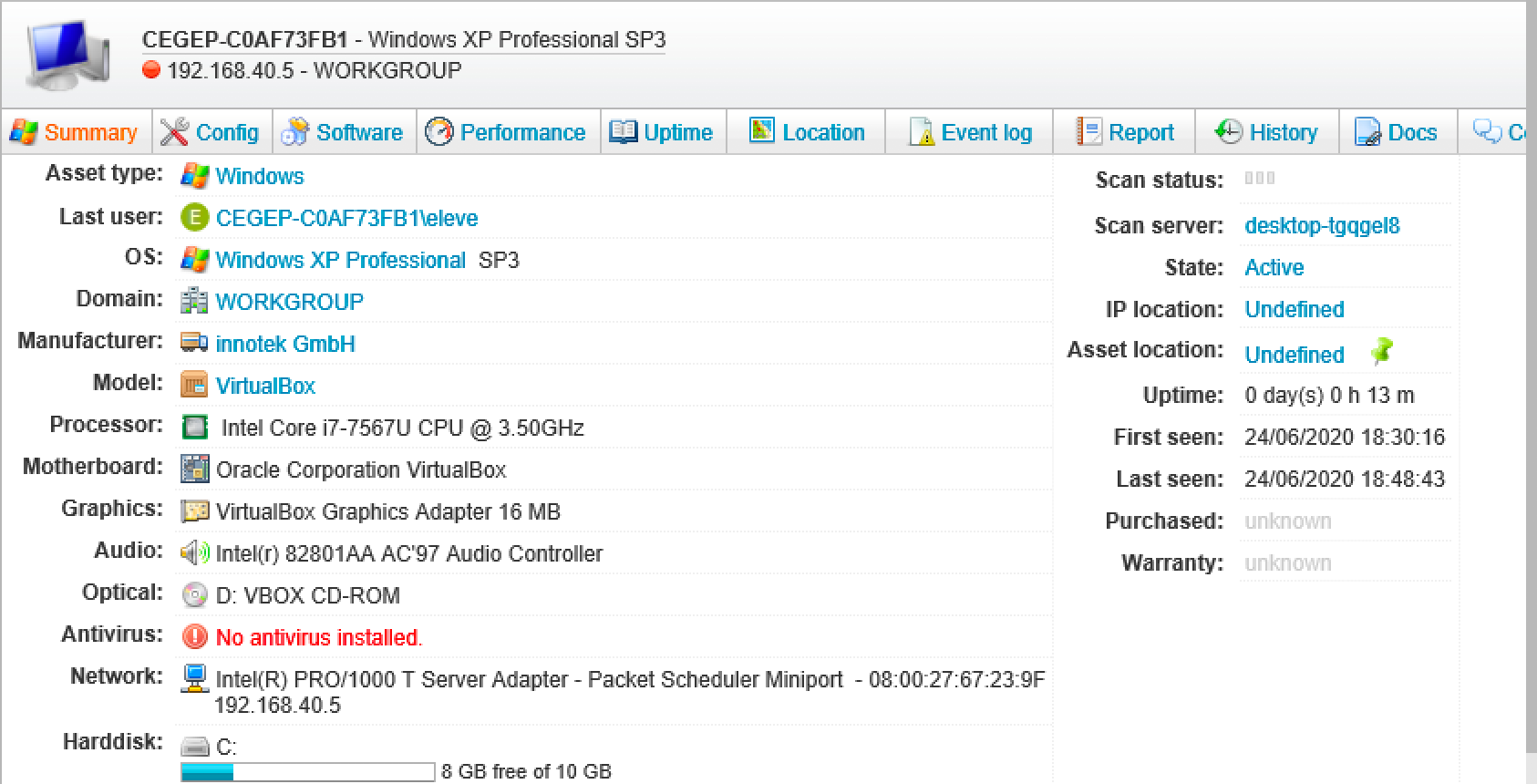1537x784 pixels.
Task: Click the MAC address 08:00:27:67:23:9F
Action: tap(956, 679)
